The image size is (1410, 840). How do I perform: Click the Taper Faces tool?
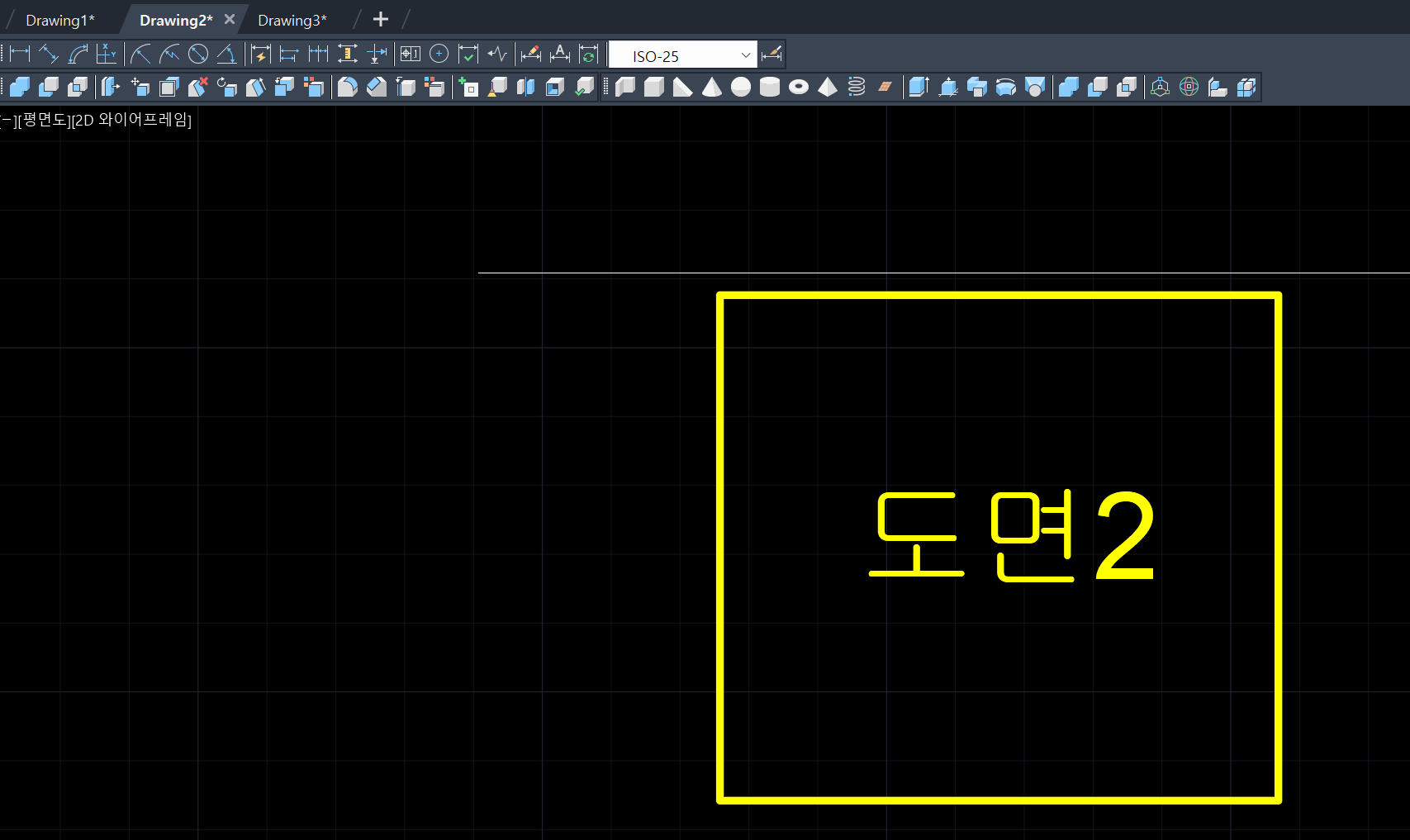tap(256, 87)
